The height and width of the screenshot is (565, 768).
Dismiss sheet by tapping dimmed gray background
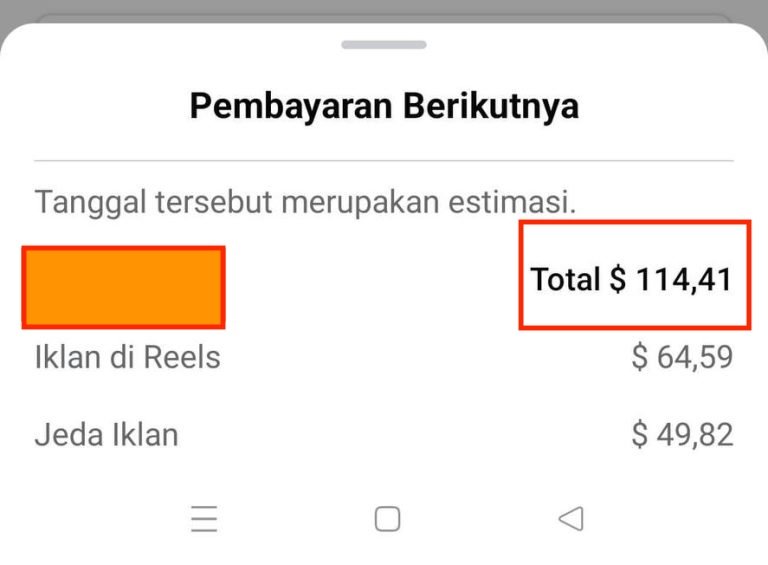click(384, 9)
